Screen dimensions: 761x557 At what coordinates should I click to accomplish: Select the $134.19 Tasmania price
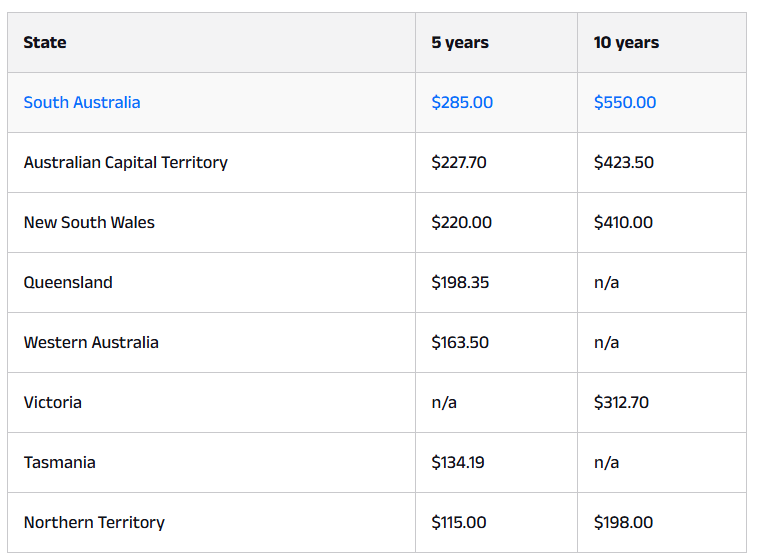[x=458, y=462]
